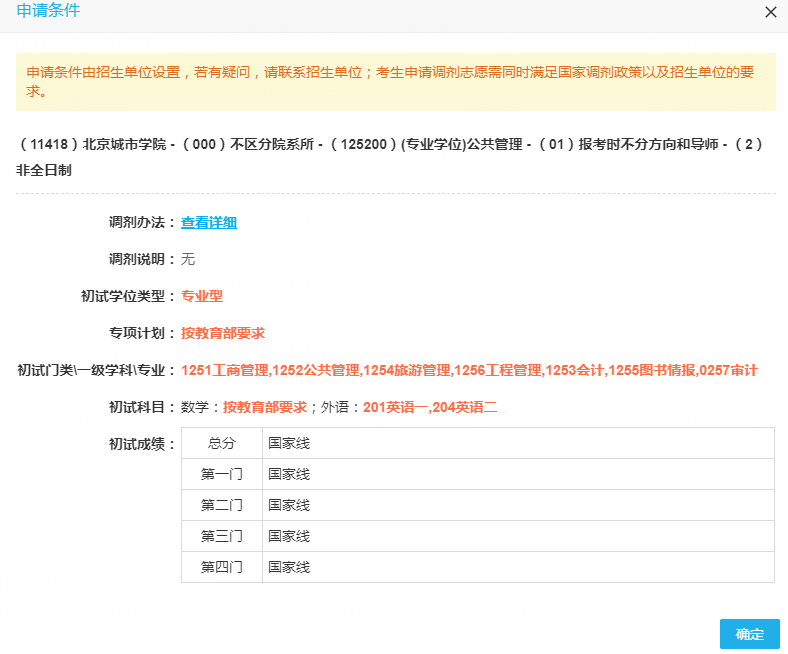Click the 非全日制 text in the heading
The width and height of the screenshot is (788, 654).
(44, 170)
